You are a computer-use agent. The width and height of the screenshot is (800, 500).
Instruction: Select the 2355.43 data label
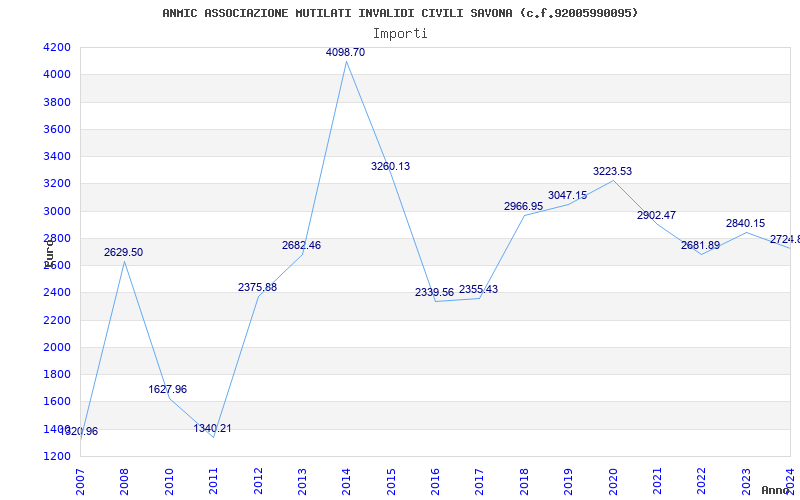(479, 289)
